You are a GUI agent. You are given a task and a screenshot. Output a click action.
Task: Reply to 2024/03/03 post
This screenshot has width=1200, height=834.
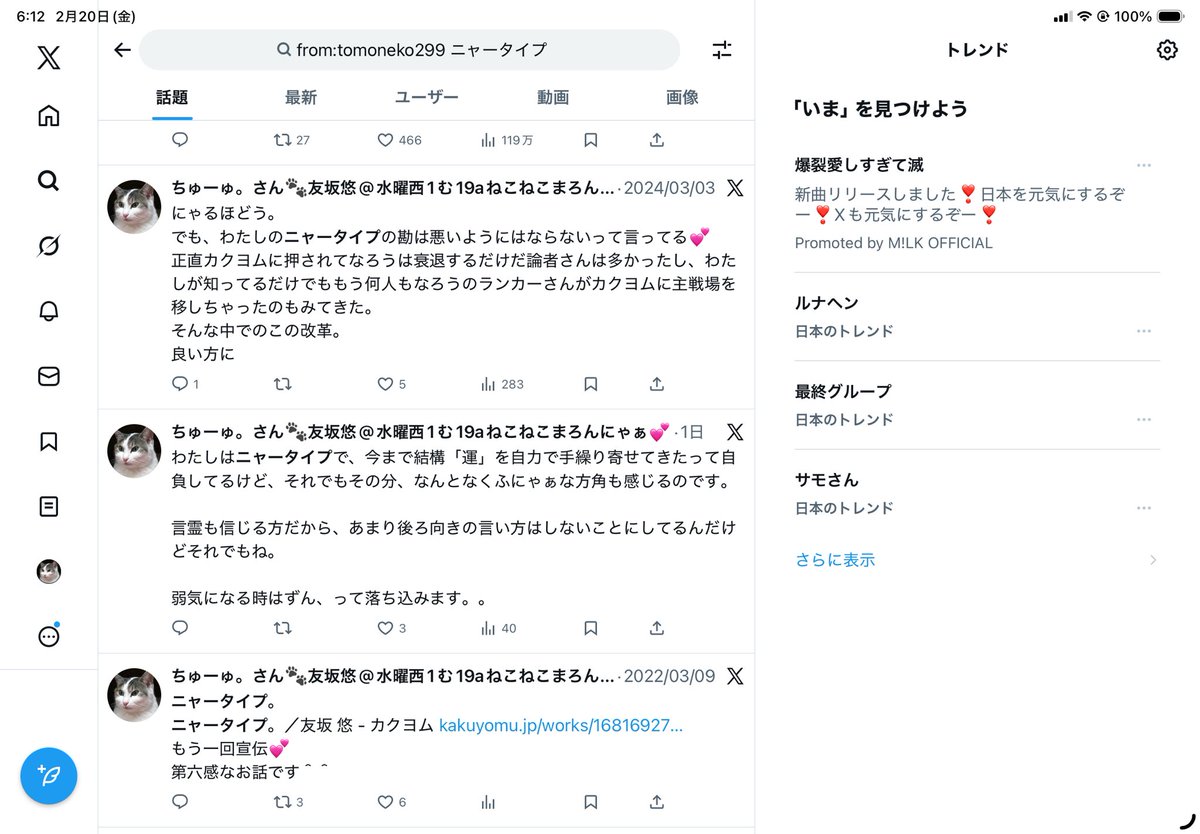[x=185, y=384]
